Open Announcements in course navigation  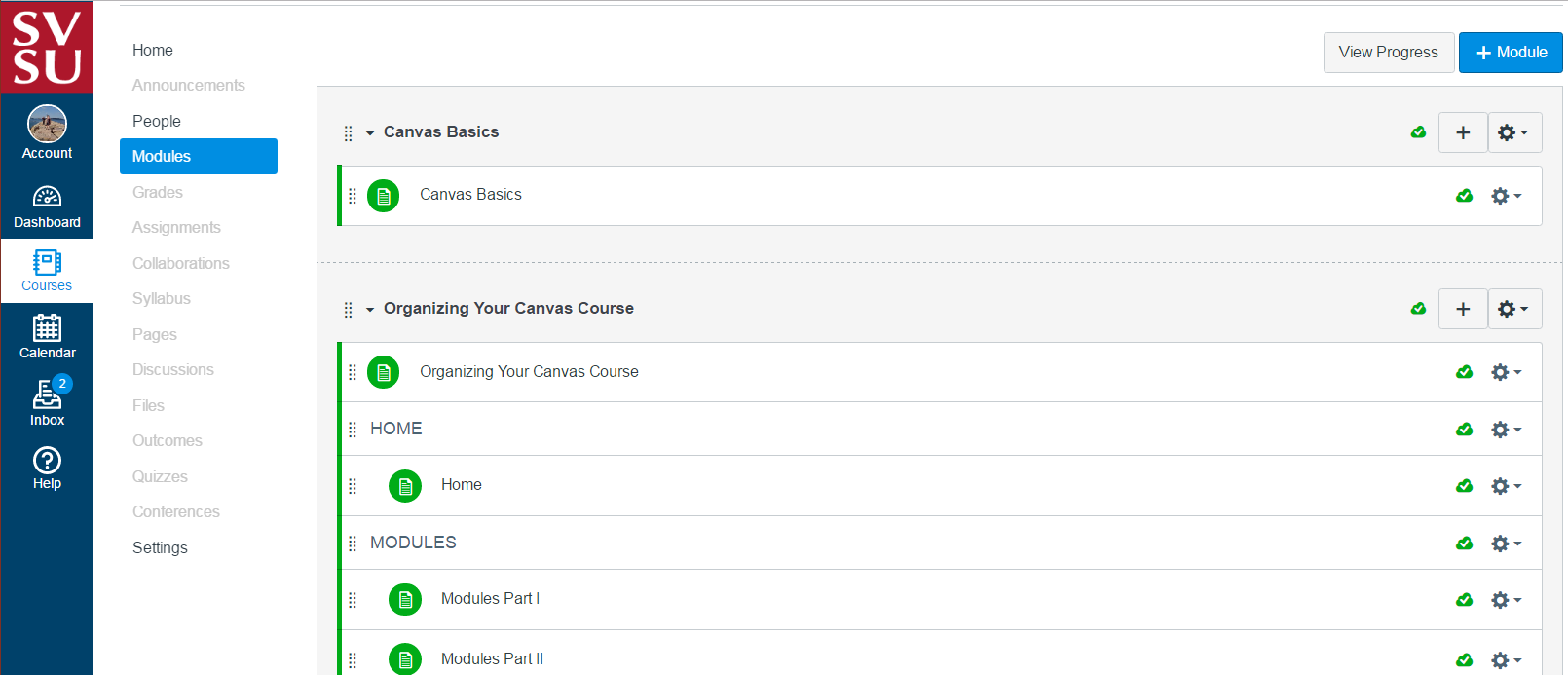[189, 86]
